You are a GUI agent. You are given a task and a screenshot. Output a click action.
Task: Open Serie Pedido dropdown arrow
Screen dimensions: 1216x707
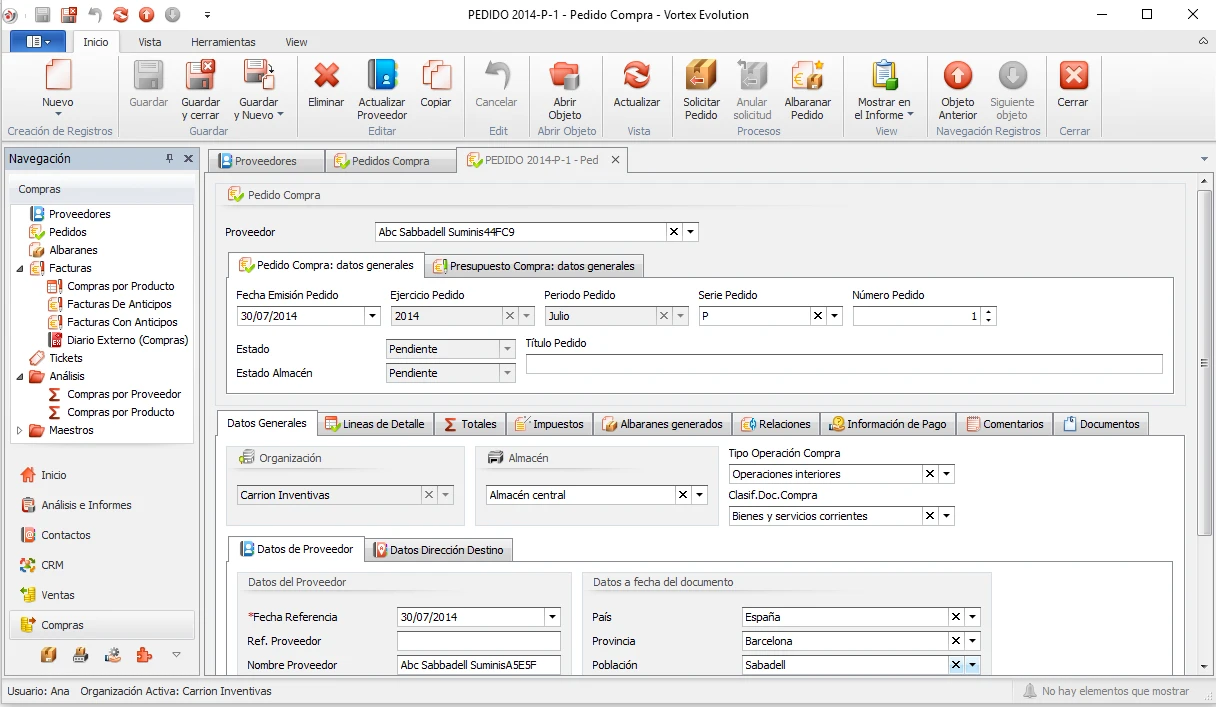coord(835,316)
